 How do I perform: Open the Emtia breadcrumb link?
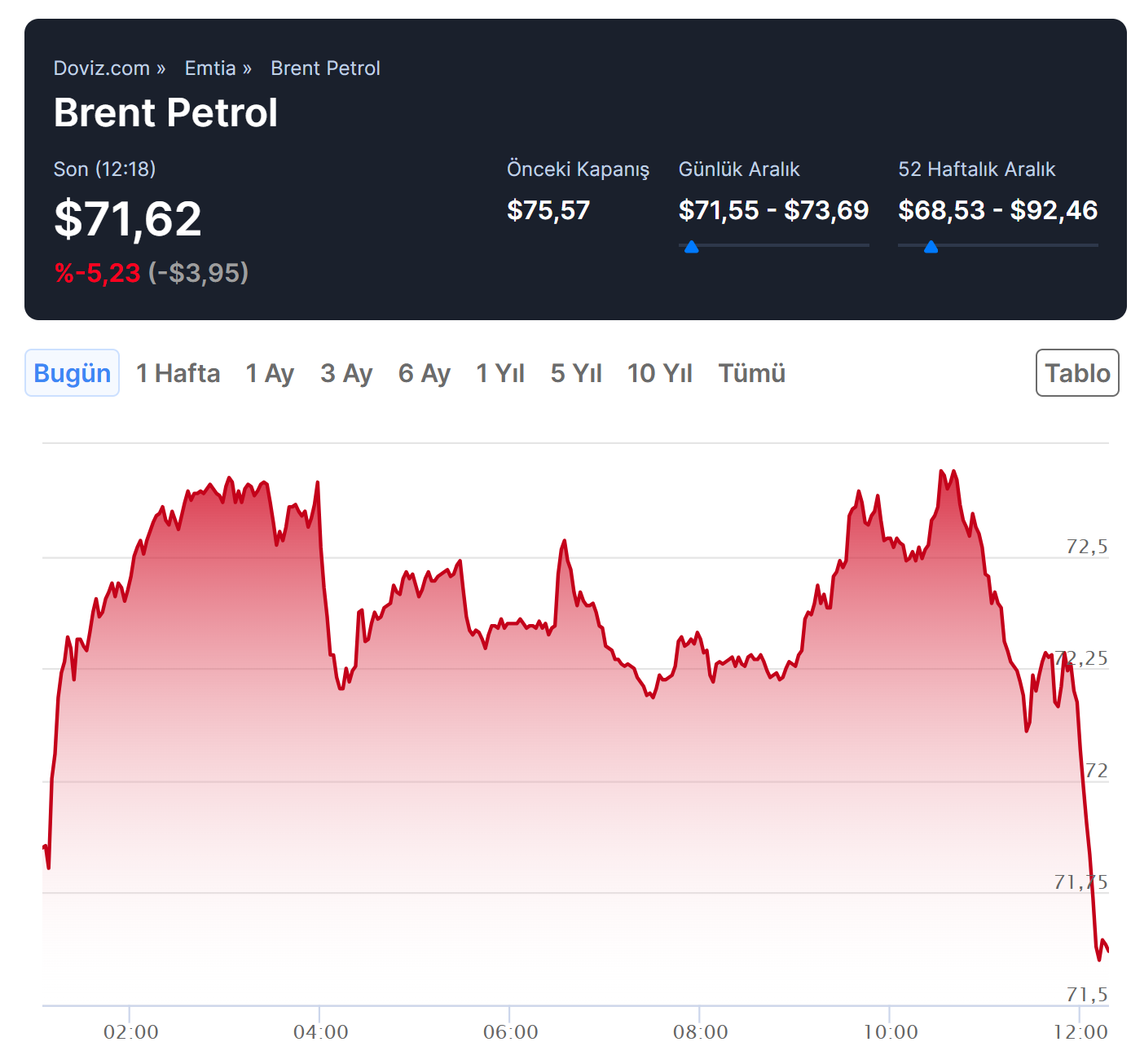(210, 68)
